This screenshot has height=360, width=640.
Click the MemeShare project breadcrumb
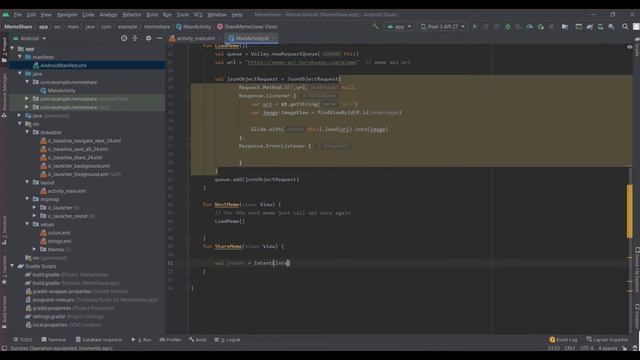18,27
